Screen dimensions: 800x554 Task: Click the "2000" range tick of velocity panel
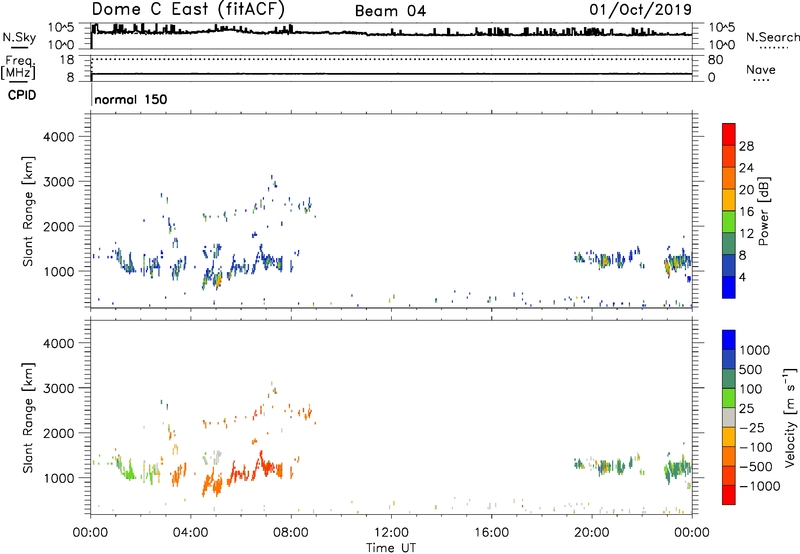click(59, 433)
